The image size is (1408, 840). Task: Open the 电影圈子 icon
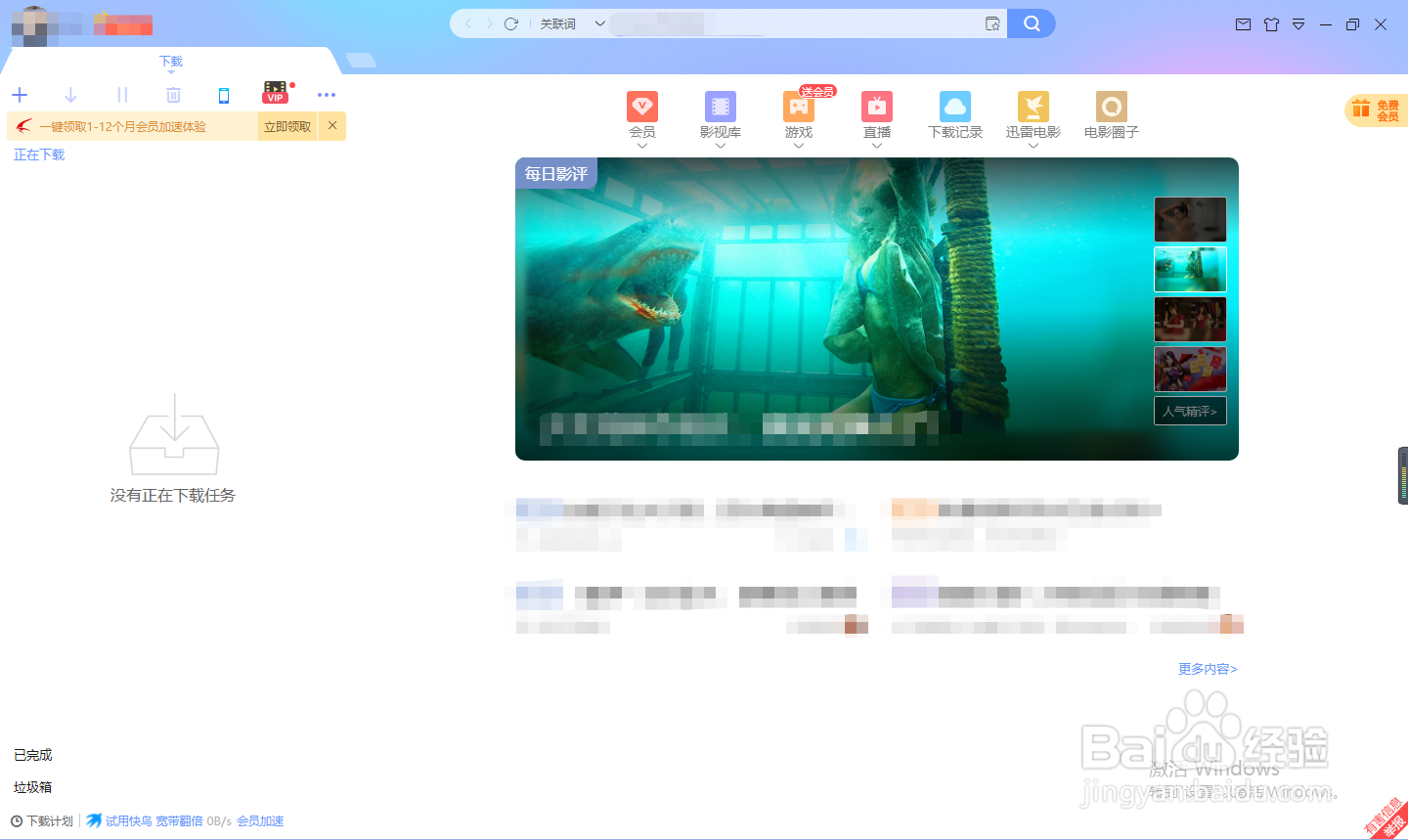pos(1112,107)
